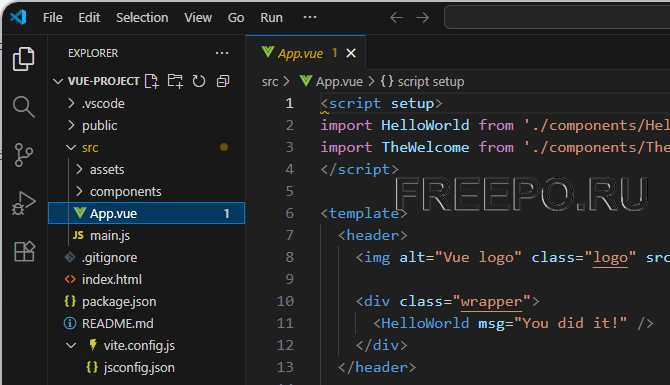Place cursor on the TheWelcome import line
The image size is (670, 385).
point(495,147)
